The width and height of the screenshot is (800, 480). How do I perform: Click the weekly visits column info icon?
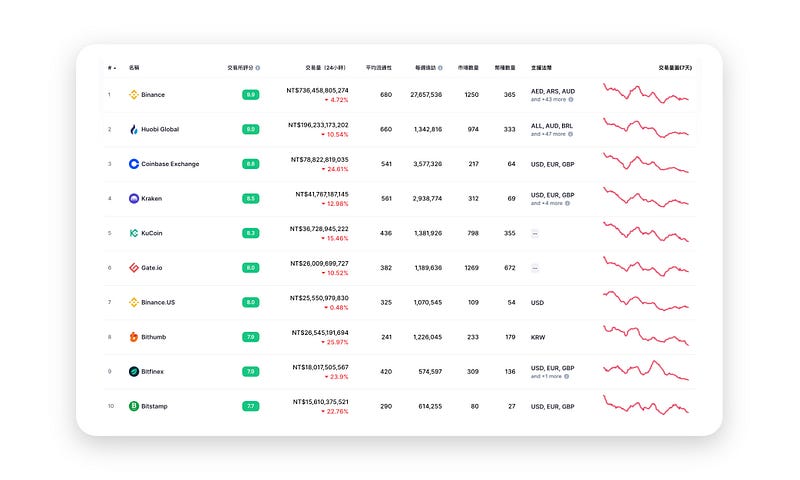click(x=440, y=68)
